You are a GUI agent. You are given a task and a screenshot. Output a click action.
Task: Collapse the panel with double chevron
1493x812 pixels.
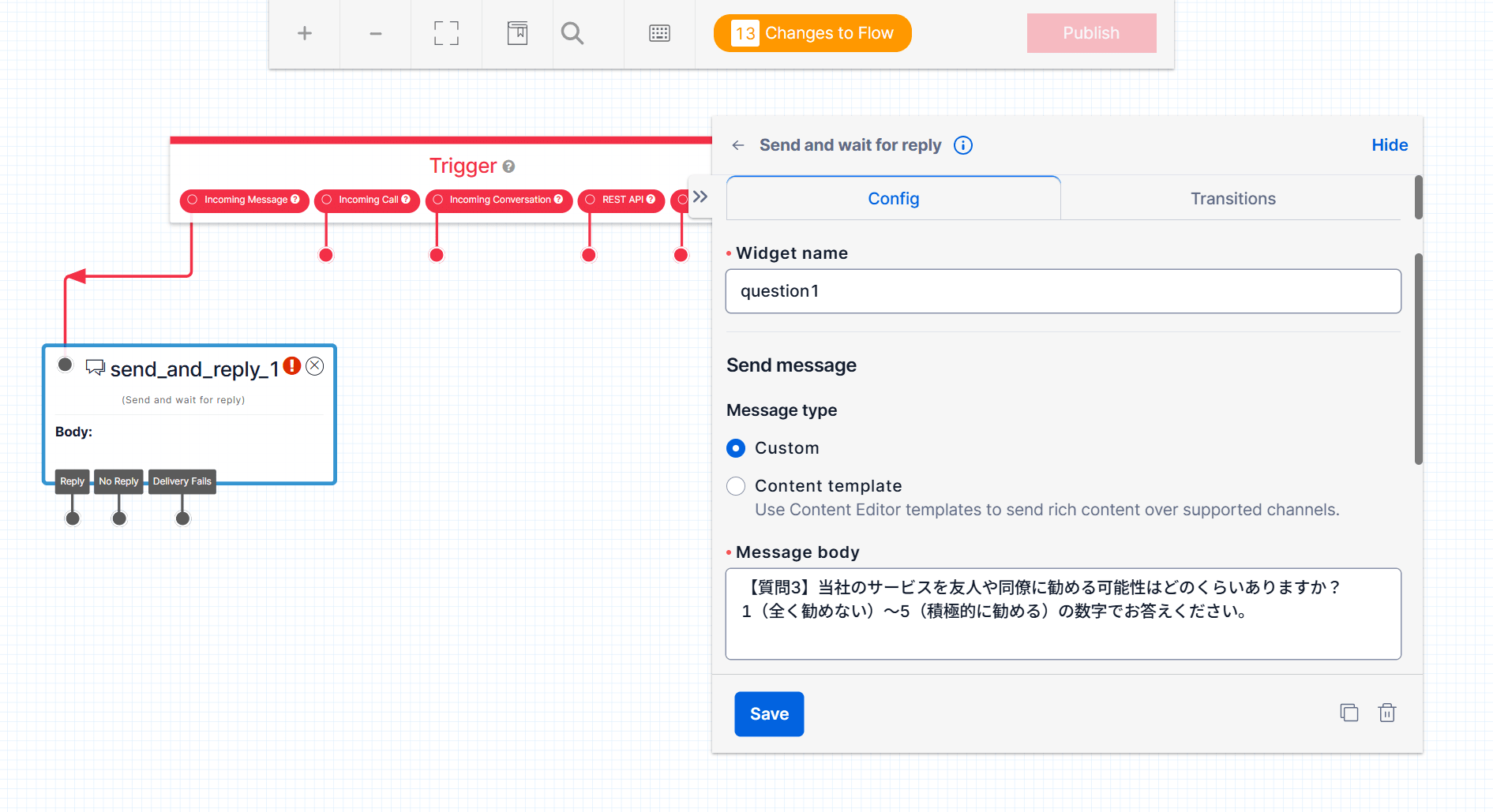(x=700, y=196)
